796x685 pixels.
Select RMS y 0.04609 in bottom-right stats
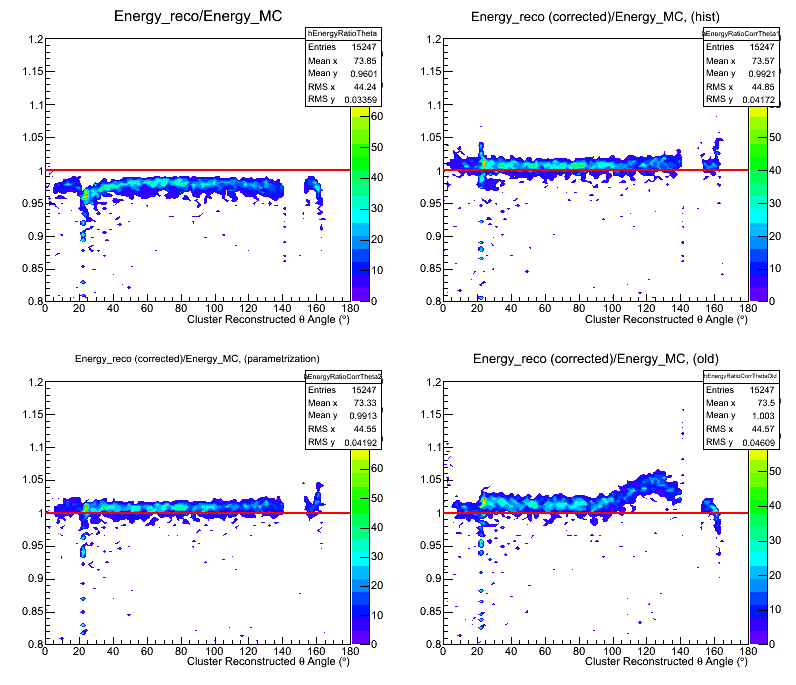pos(742,441)
